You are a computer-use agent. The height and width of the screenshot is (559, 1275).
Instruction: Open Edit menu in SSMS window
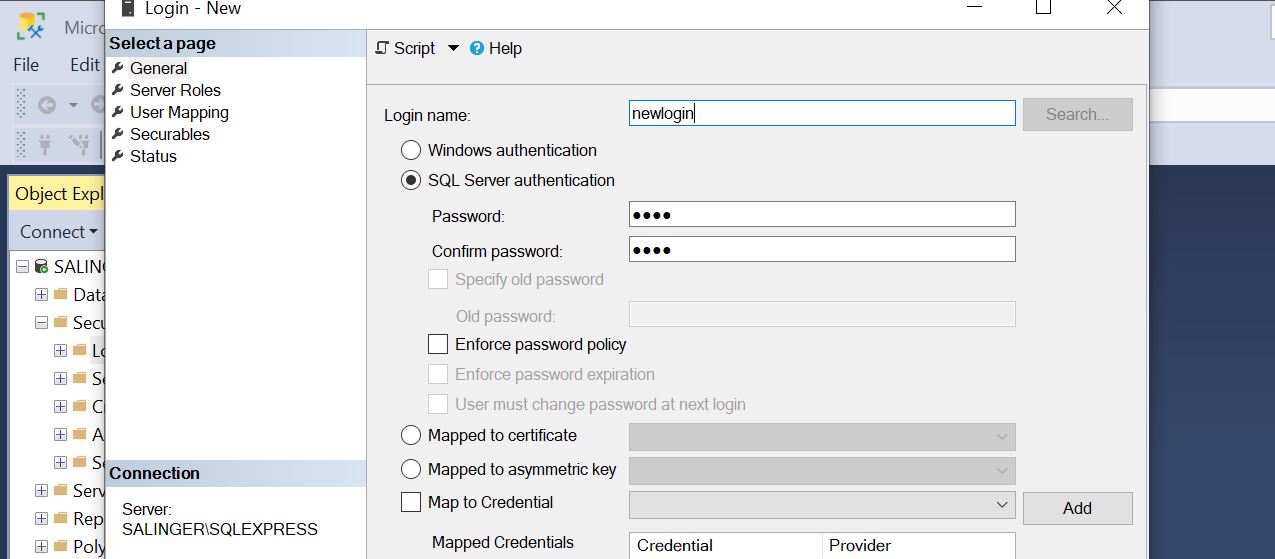click(84, 64)
